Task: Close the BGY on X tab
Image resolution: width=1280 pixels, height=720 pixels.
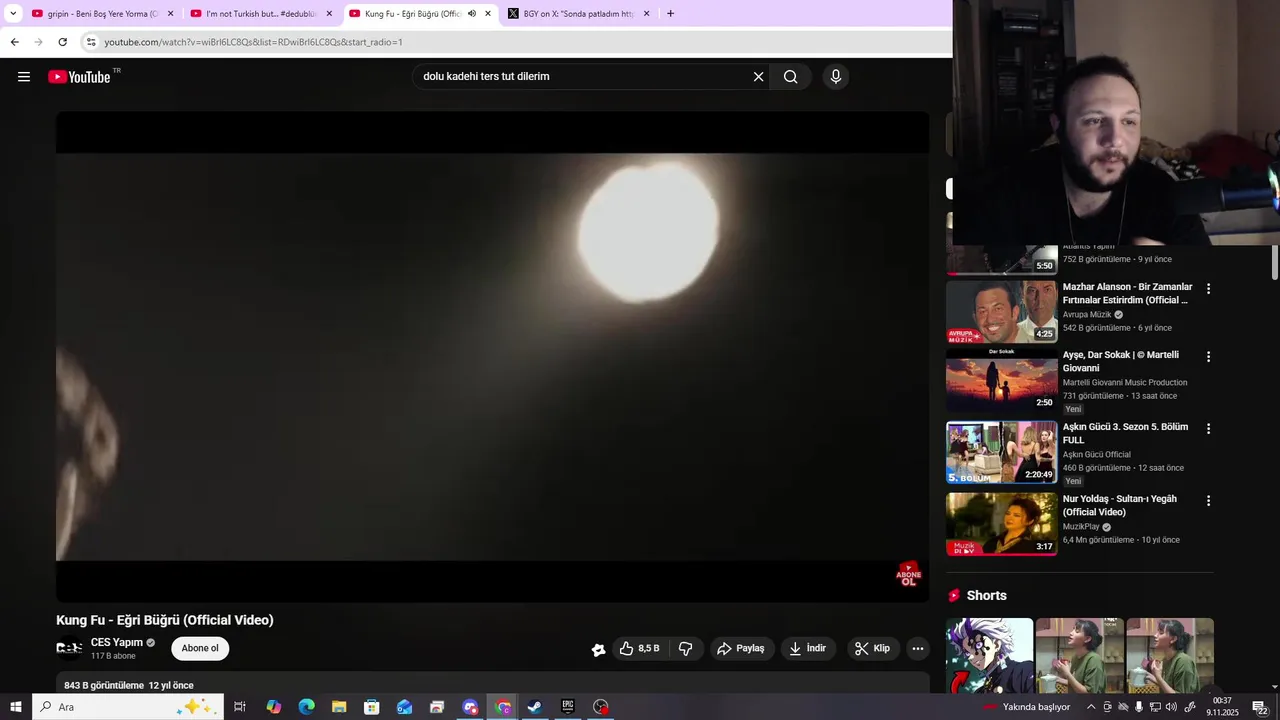Action: (x=646, y=14)
